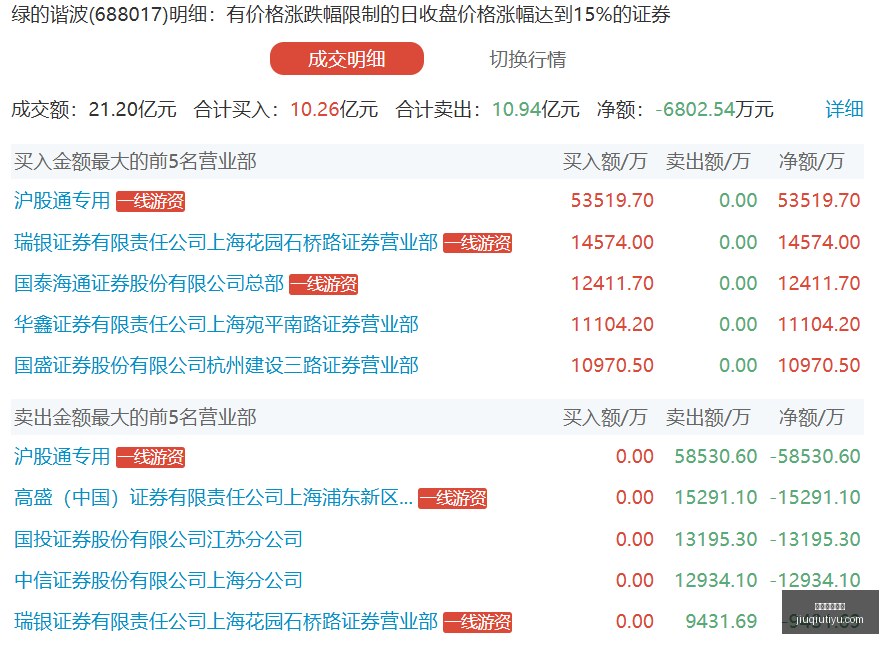The image size is (890, 645).
Task: Open 瑞银证券上海花园石桥路 in the sell list
Action: (x=226, y=621)
